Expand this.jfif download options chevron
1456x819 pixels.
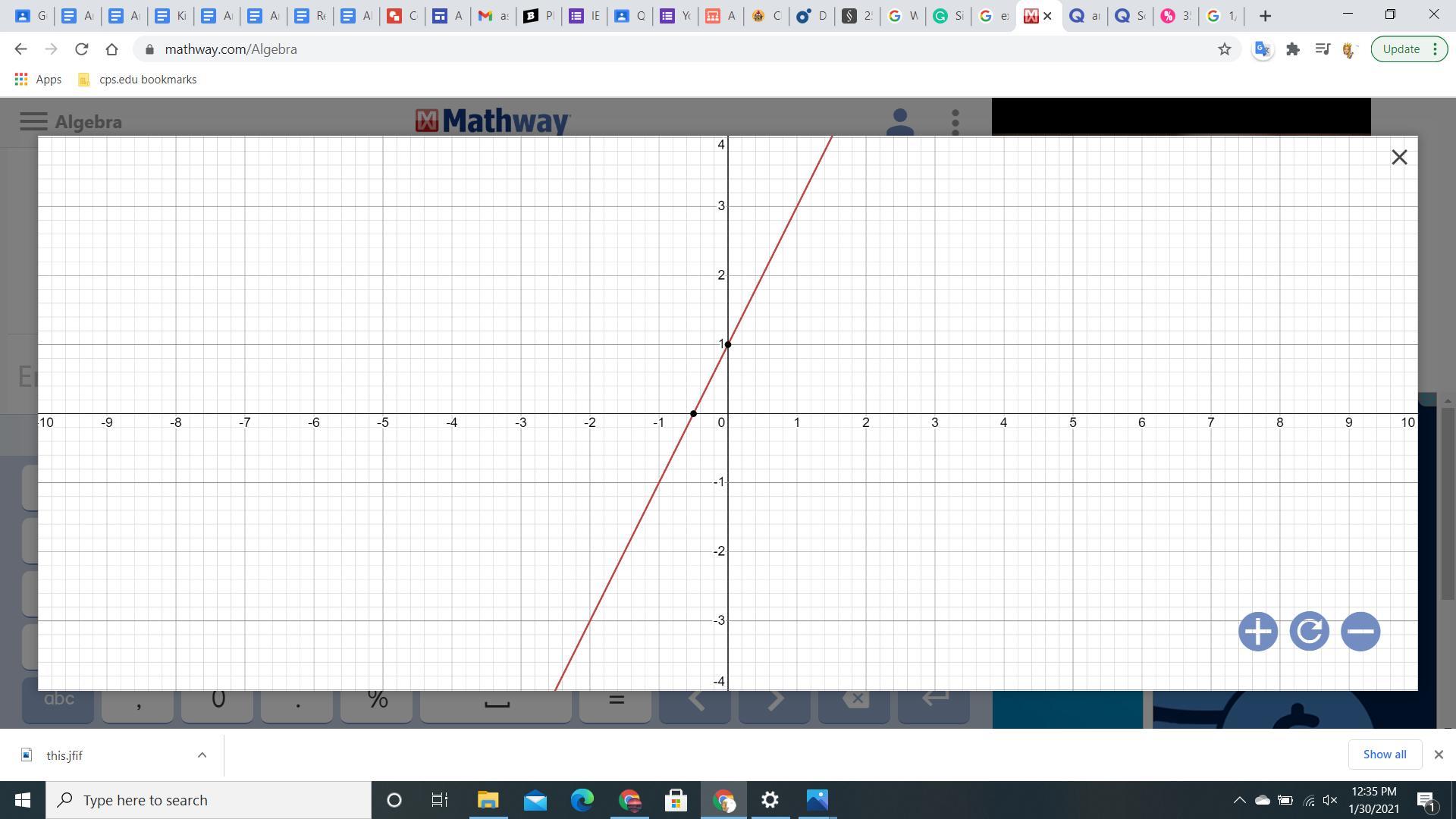202,755
